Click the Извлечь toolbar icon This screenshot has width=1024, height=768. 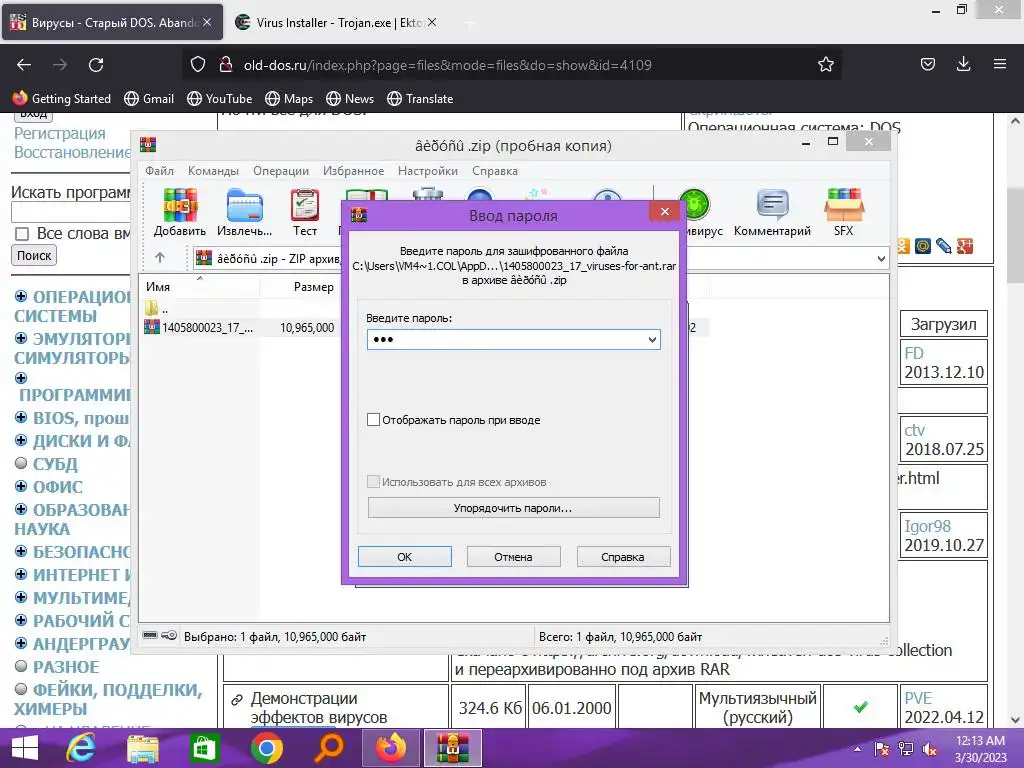(244, 212)
